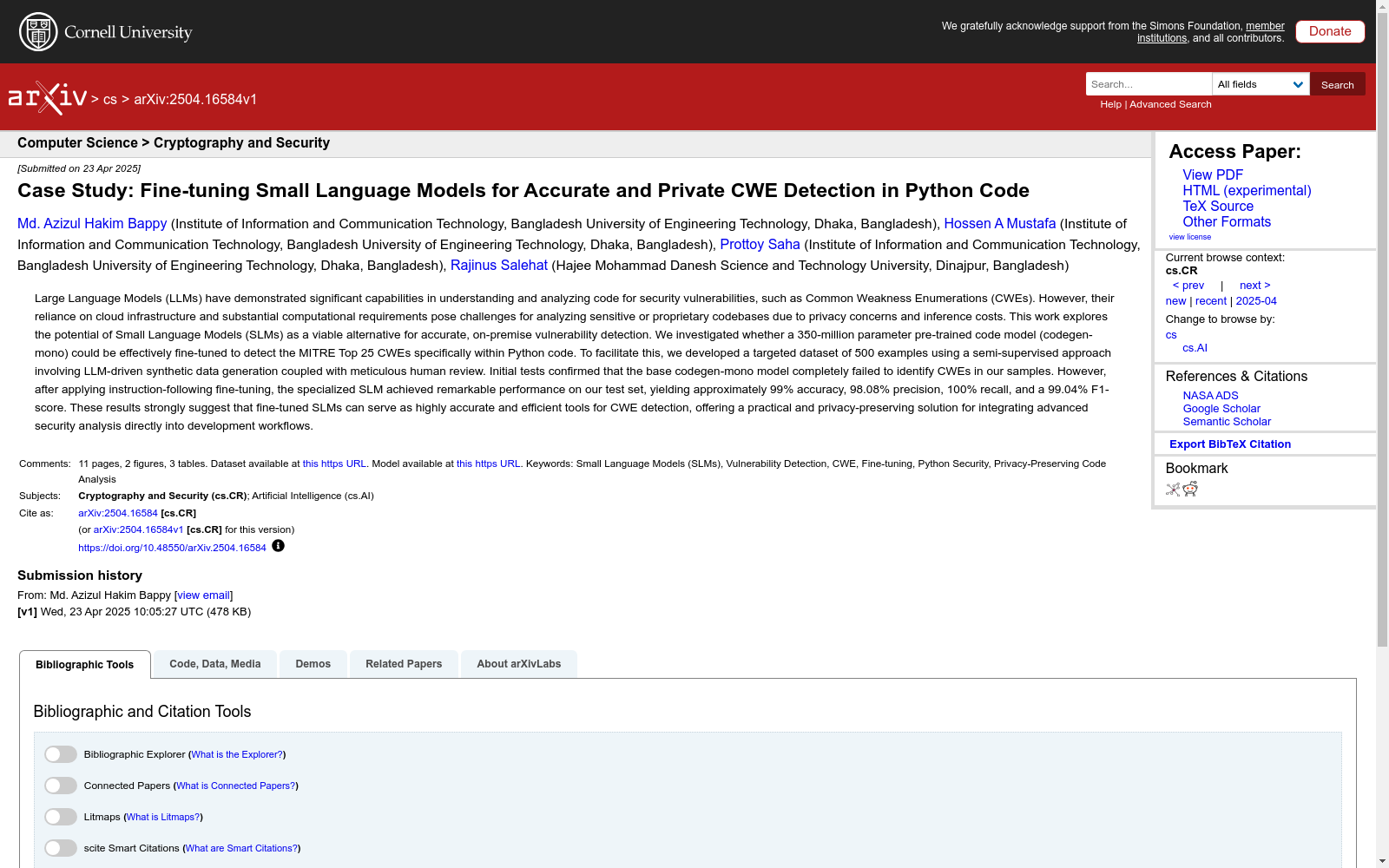1389x868 pixels.
Task: Change browse context to cs
Action: [1171, 335]
